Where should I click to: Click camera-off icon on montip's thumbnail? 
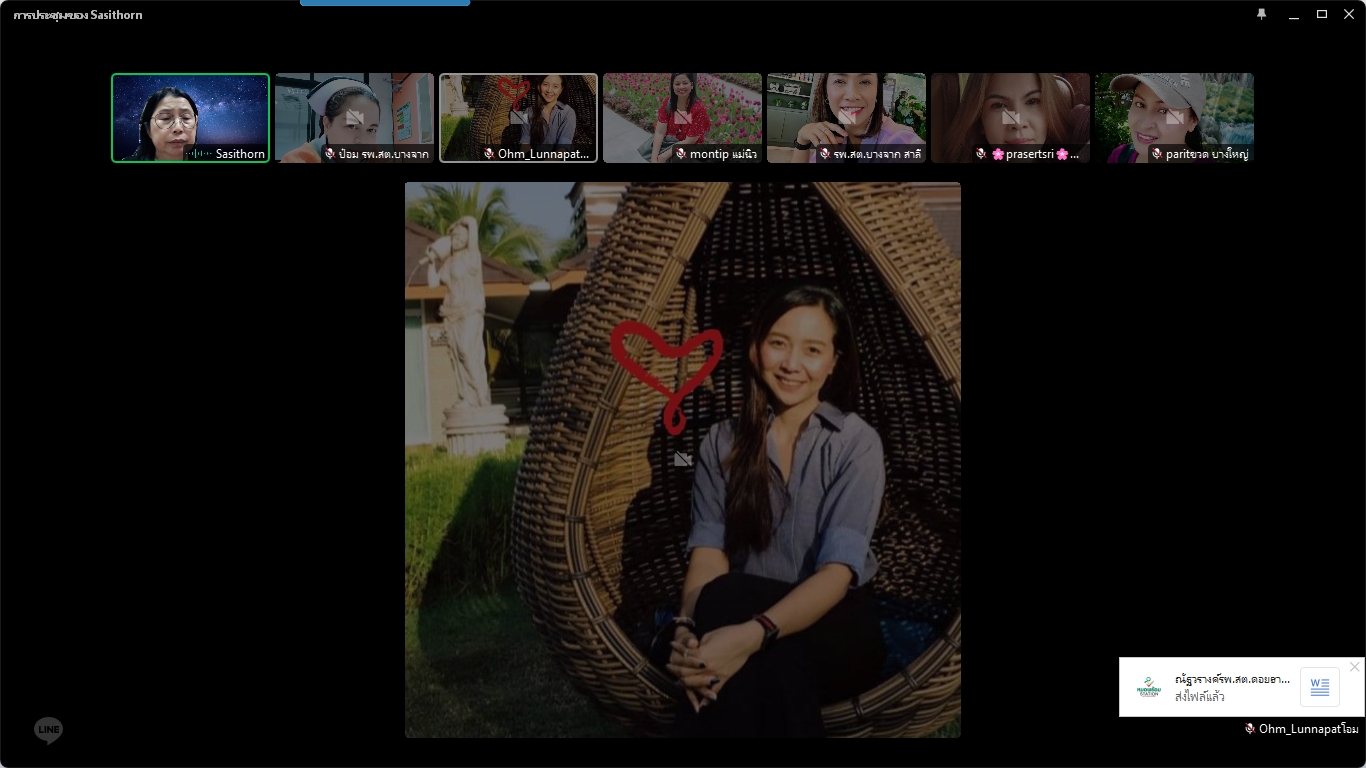pos(682,117)
